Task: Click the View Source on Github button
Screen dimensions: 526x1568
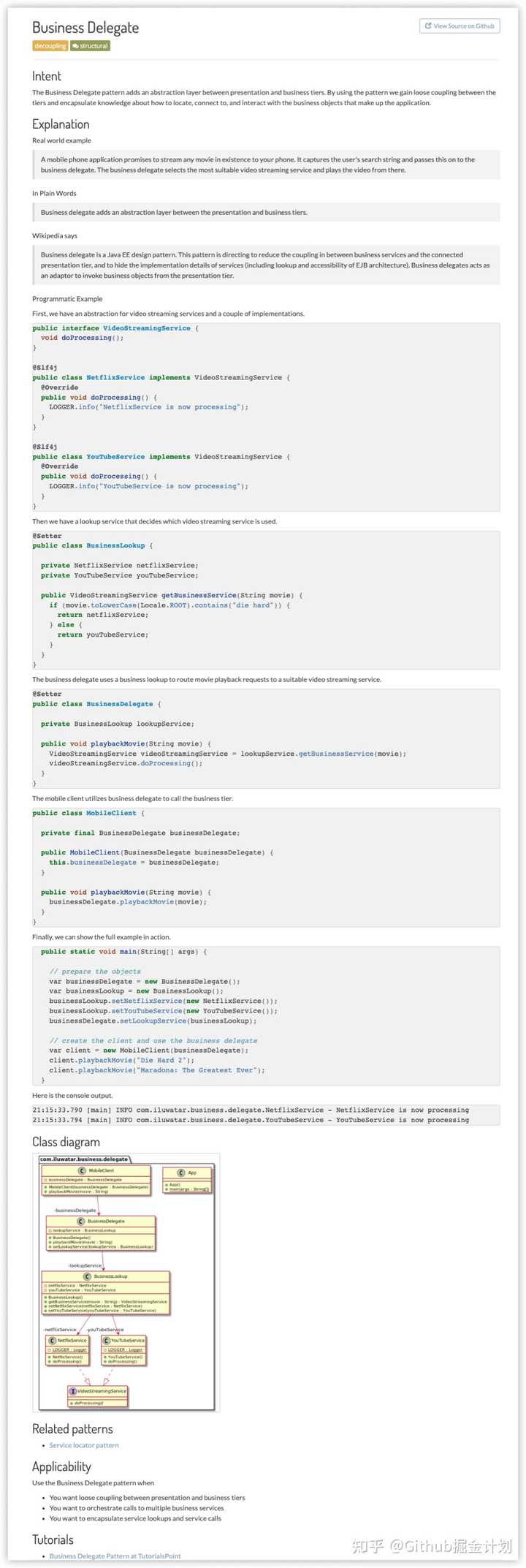Action: (x=459, y=26)
